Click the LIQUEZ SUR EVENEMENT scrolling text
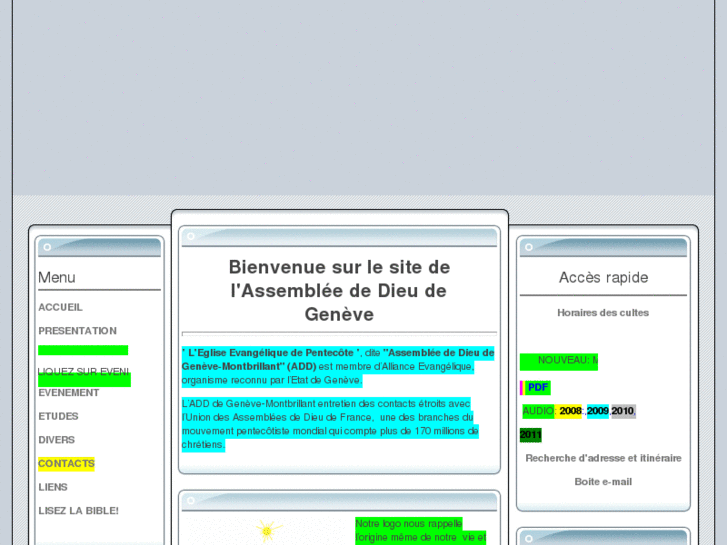This screenshot has height=545, width=727. tap(83, 372)
